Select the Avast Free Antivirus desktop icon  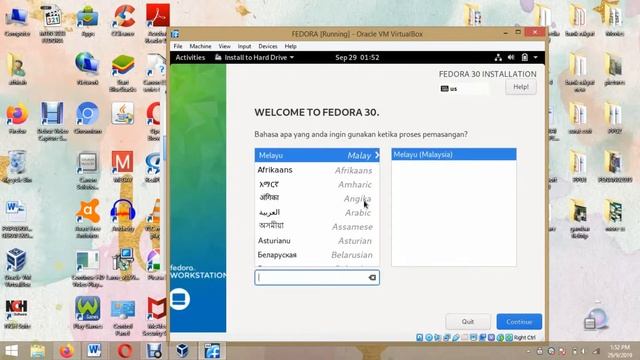(87, 219)
